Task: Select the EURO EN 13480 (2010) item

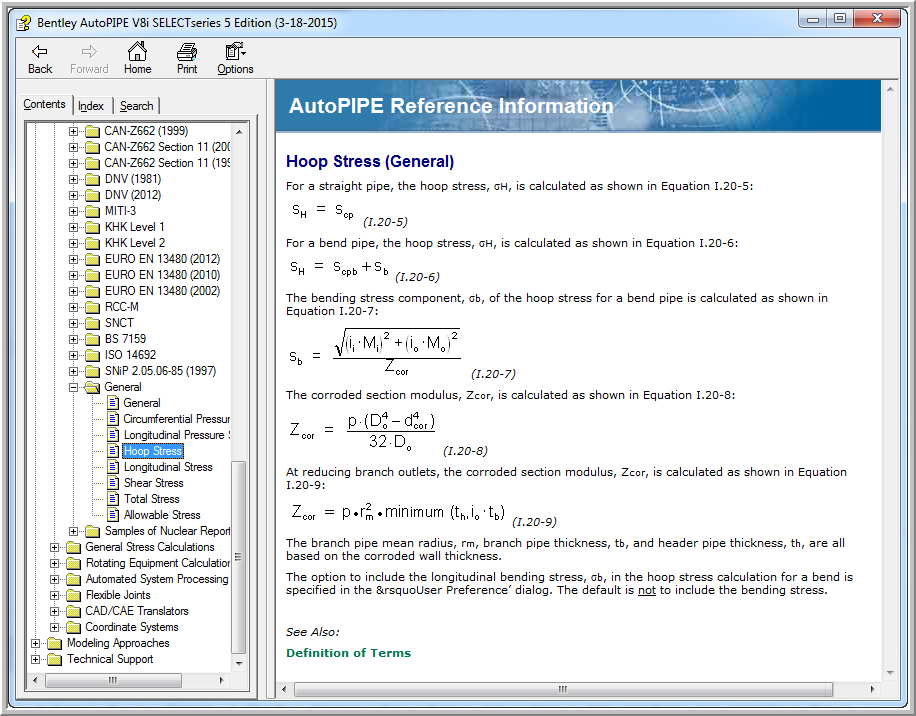Action: (162, 275)
